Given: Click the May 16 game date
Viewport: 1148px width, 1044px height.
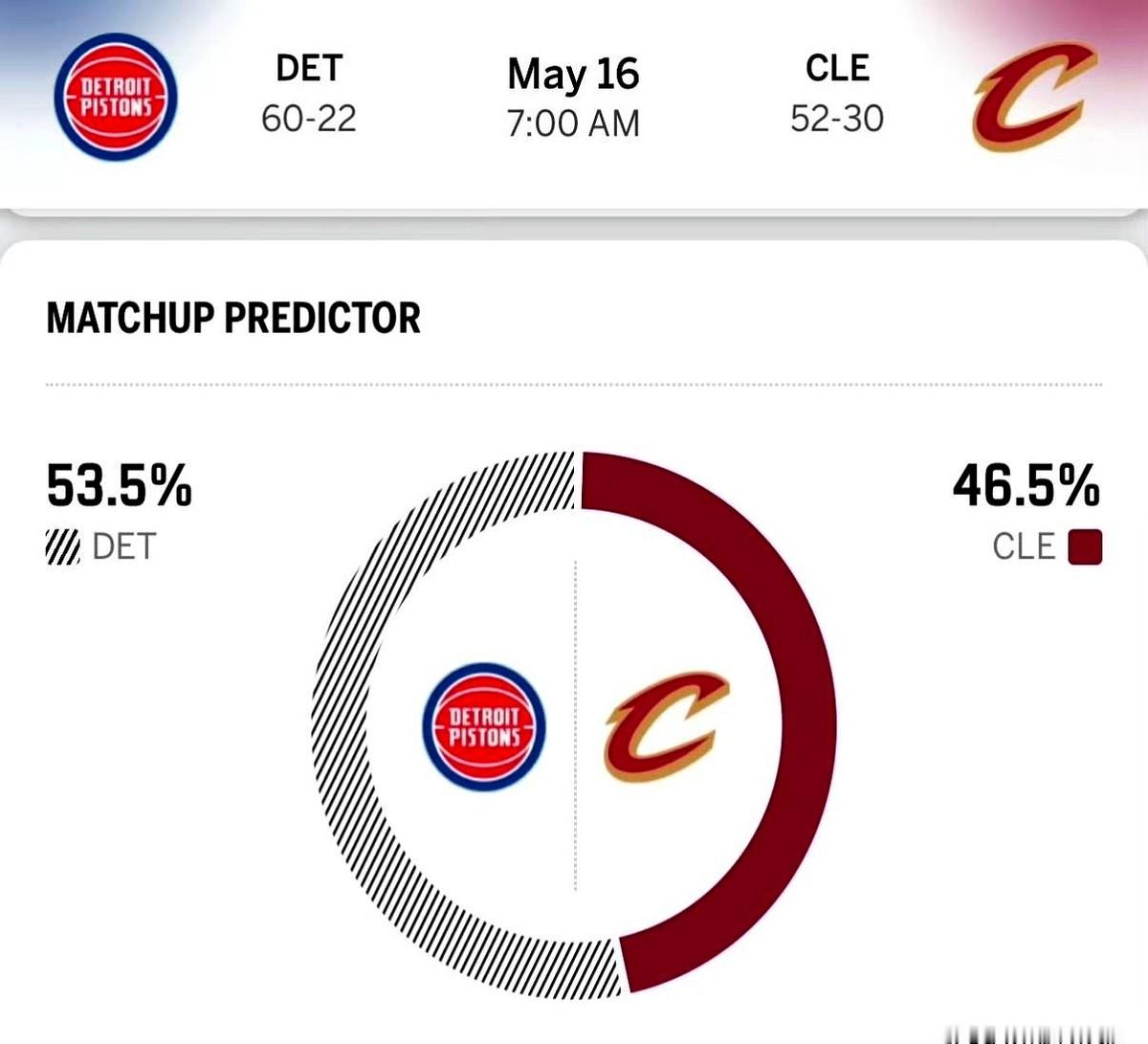Looking at the screenshot, I should click(x=573, y=74).
